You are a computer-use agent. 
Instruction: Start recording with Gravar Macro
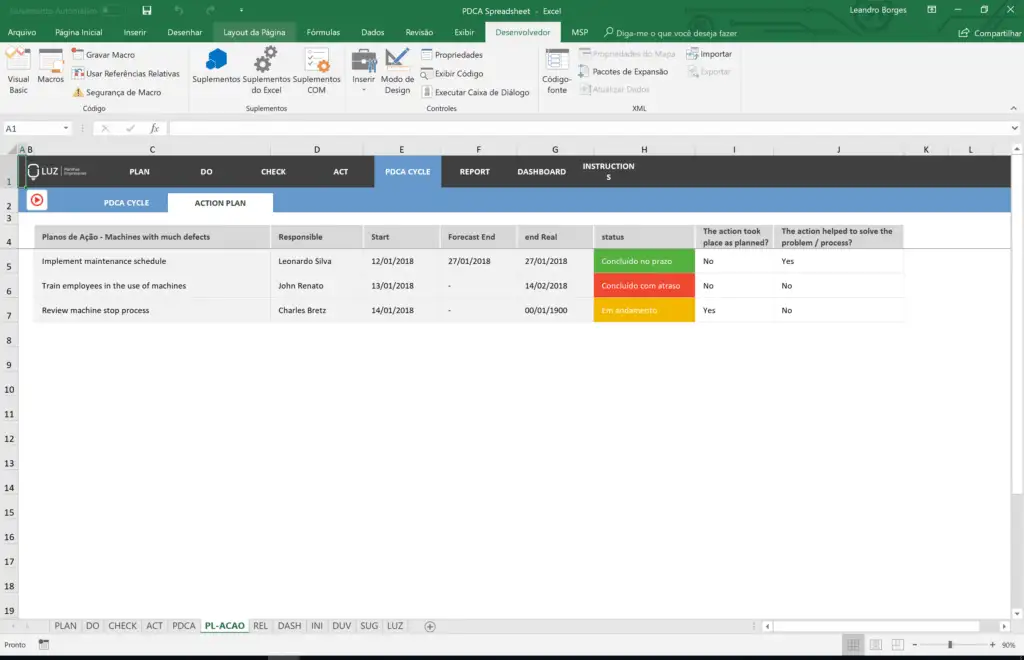click(103, 55)
